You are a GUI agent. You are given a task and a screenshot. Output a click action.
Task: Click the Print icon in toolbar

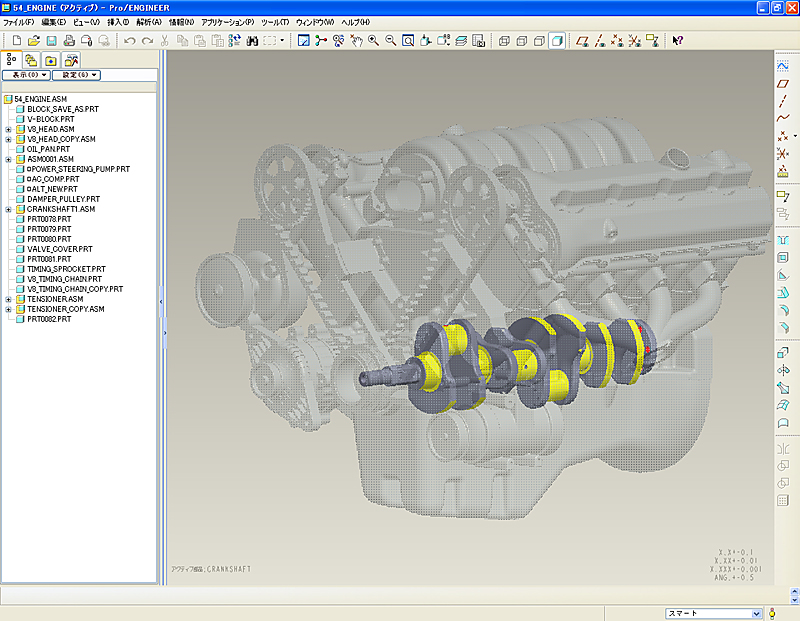point(69,41)
